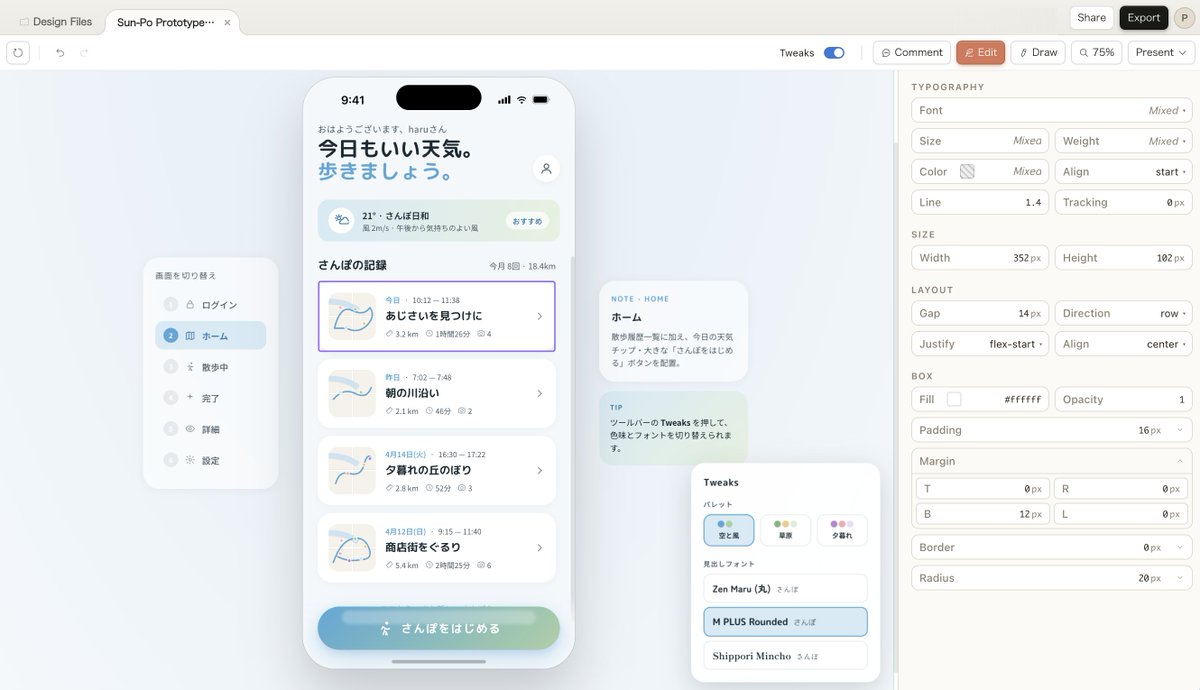This screenshot has width=1200, height=690.
Task: Click the redo arrow icon
Action: coord(85,51)
